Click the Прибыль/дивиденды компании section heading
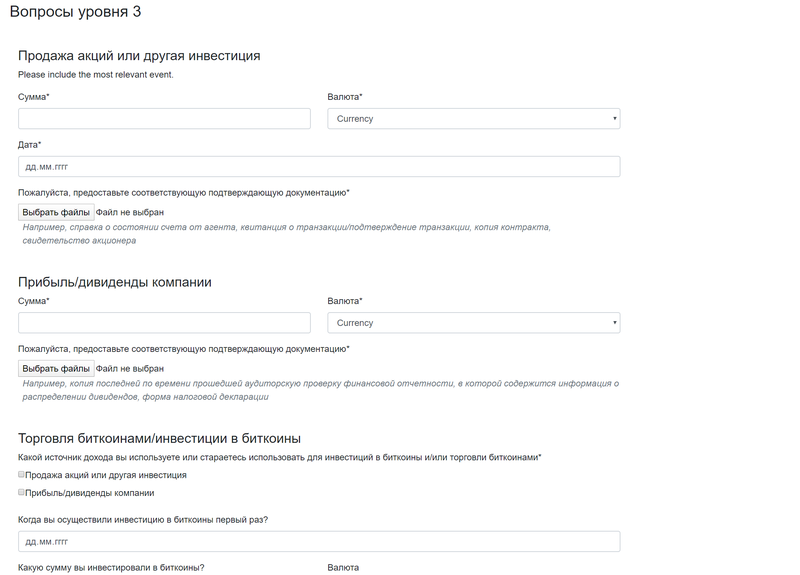800x575 pixels. coord(115,282)
